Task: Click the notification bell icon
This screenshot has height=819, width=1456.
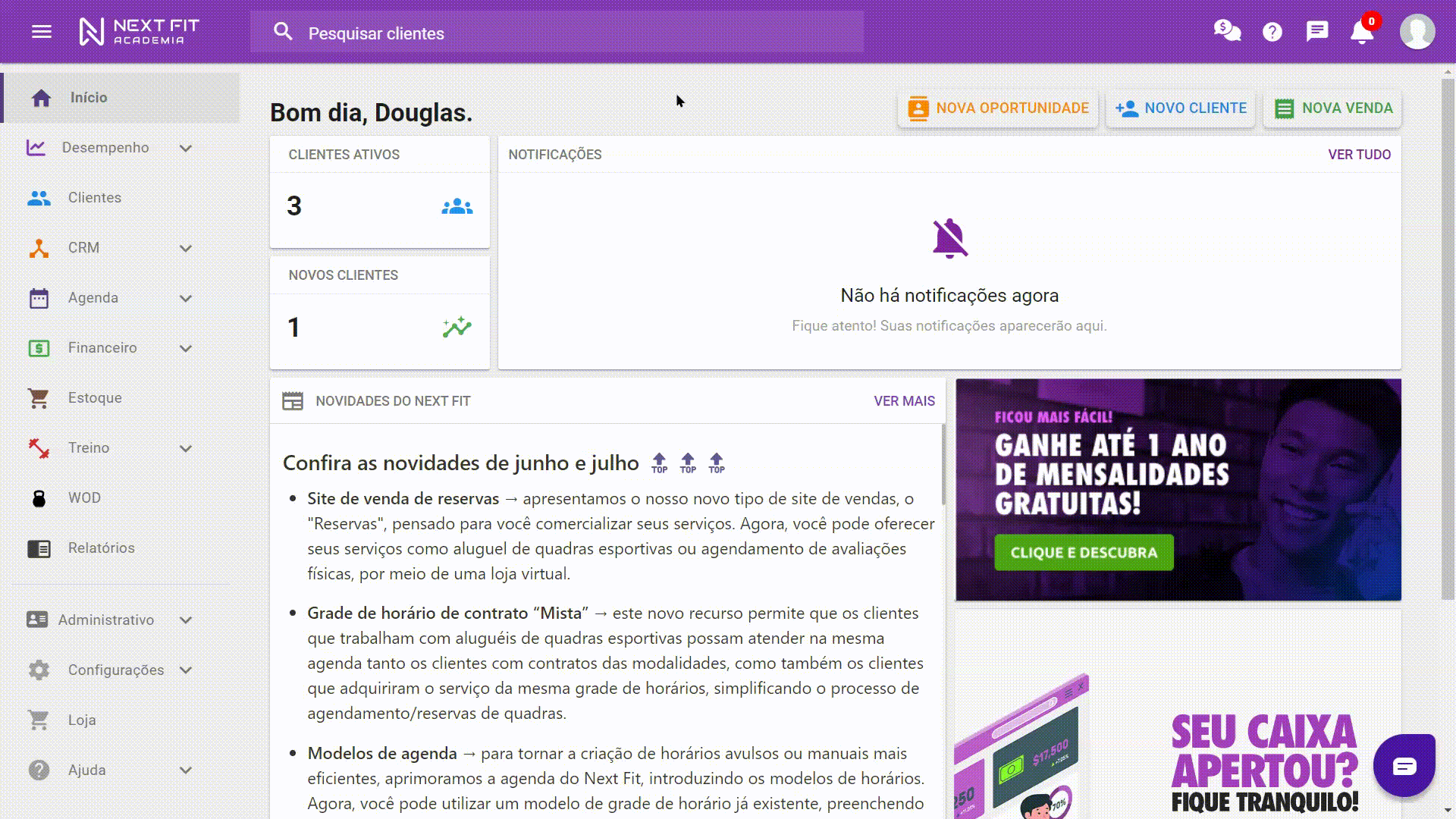Action: [x=1361, y=32]
